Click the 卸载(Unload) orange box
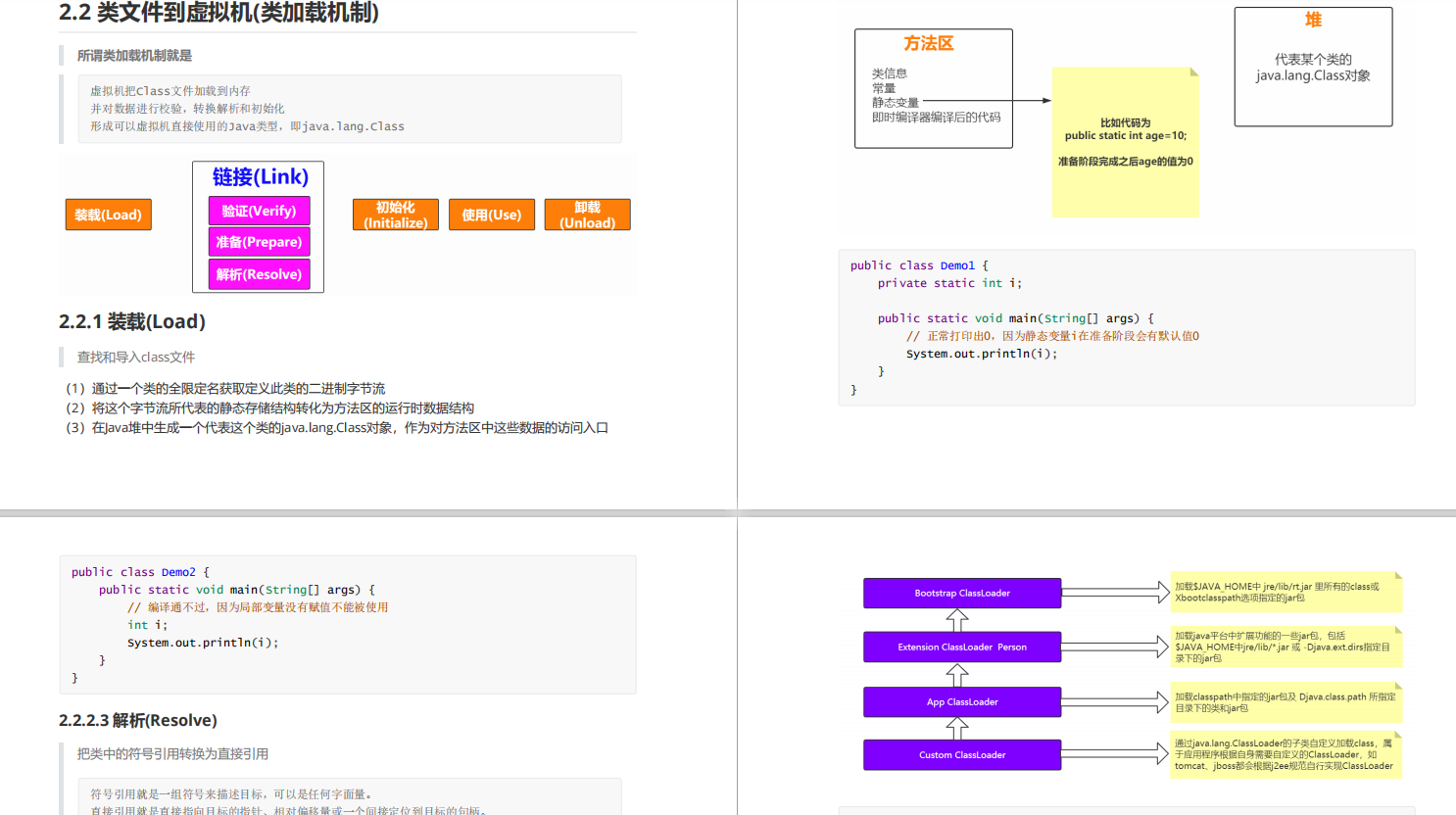The width and height of the screenshot is (1456, 815). click(x=588, y=215)
